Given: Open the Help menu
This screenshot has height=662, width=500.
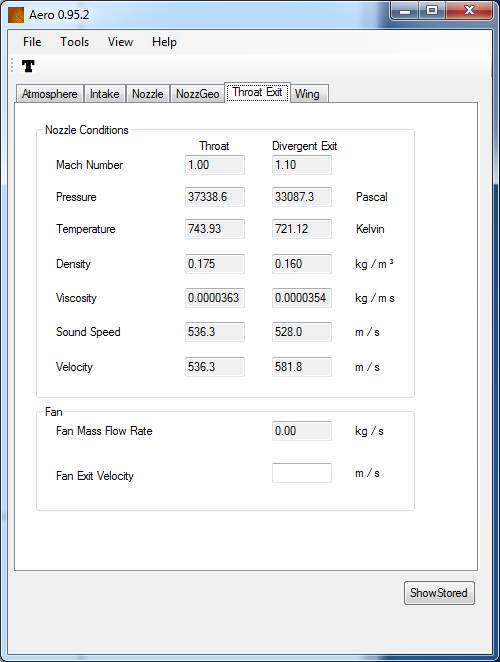Looking at the screenshot, I should coord(164,42).
